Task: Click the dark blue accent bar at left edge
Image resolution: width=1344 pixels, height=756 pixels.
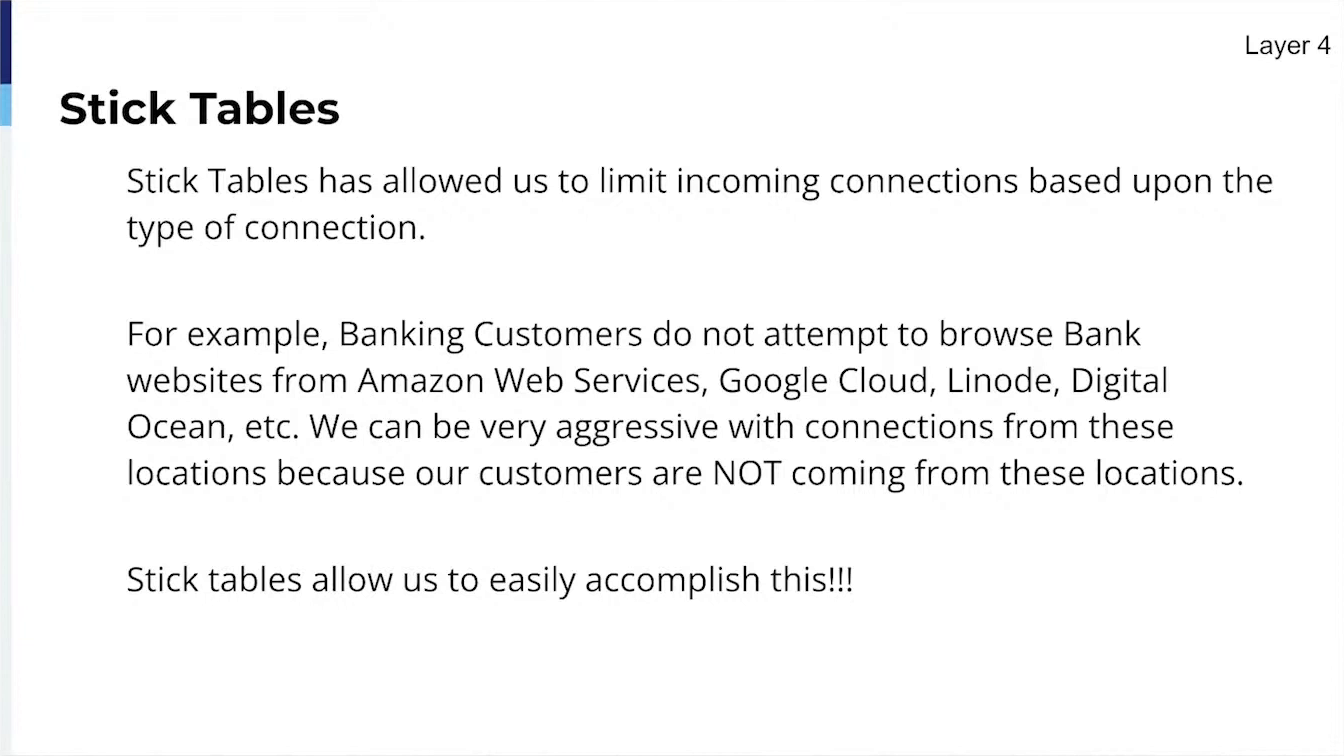Action: pyautogui.click(x=5, y=41)
